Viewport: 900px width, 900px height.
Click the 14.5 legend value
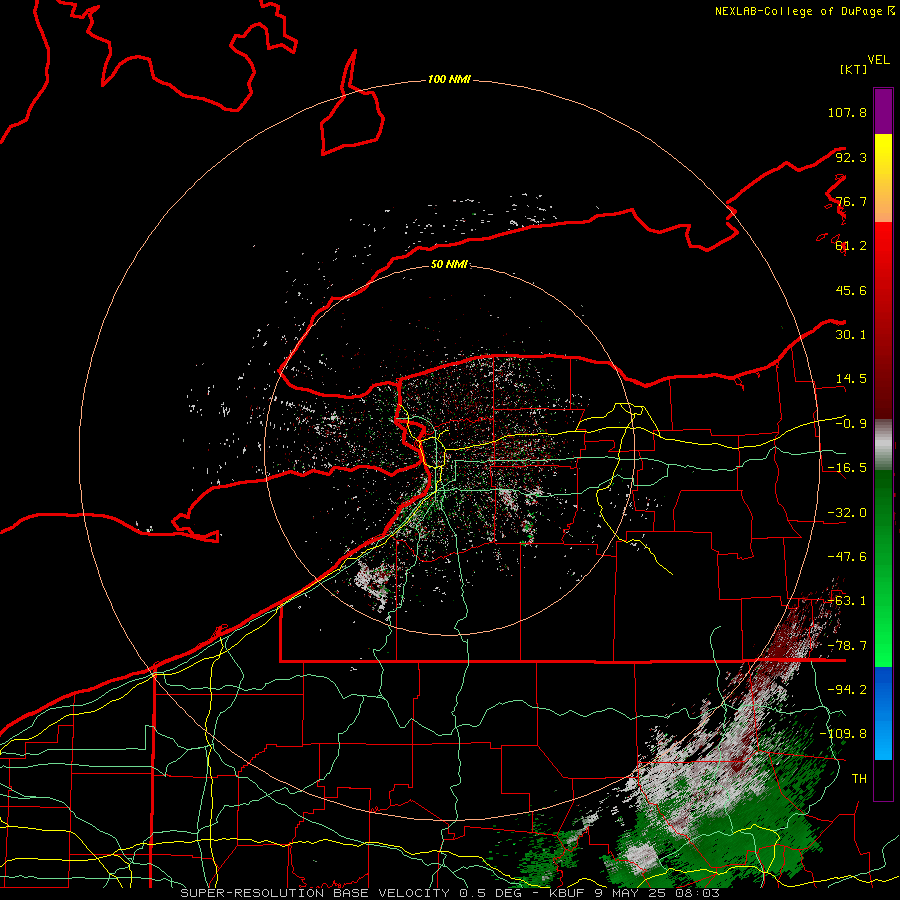[851, 379]
